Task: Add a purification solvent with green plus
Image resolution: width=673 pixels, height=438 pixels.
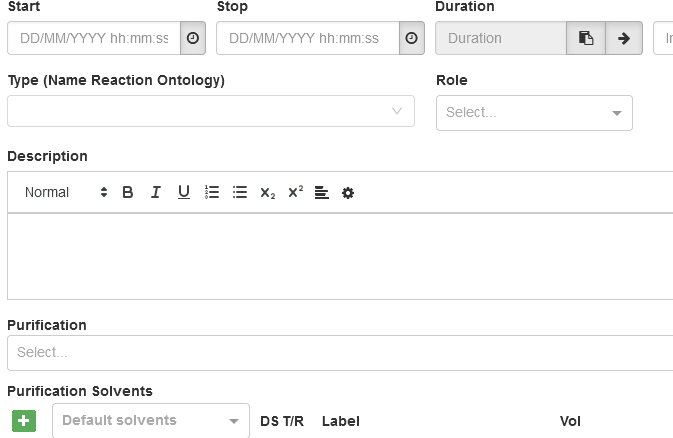Action: click(24, 421)
